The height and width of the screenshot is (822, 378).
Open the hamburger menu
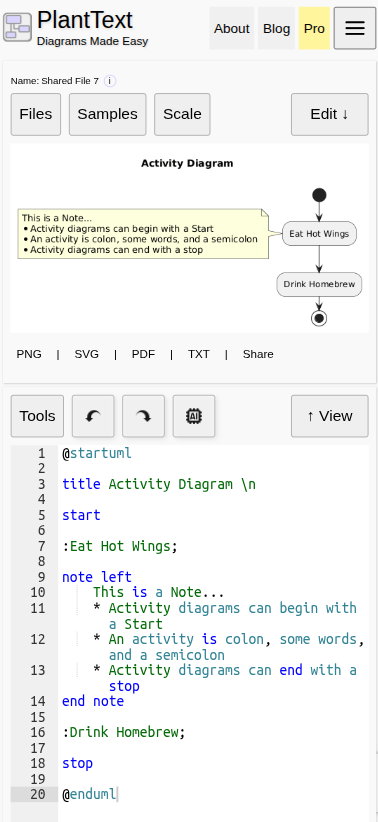(355, 28)
